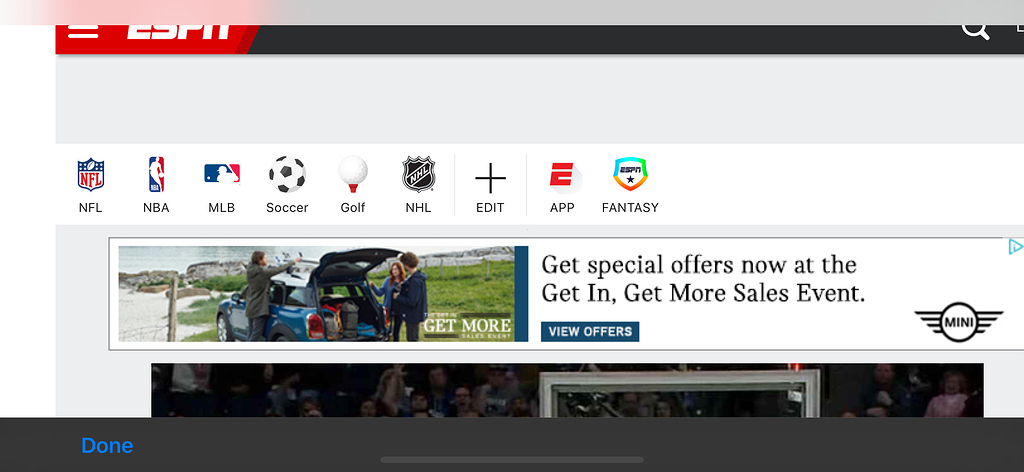Screen dimensions: 1024x472
Task: Click the VIEW OFFERS button
Action: [x=590, y=332]
